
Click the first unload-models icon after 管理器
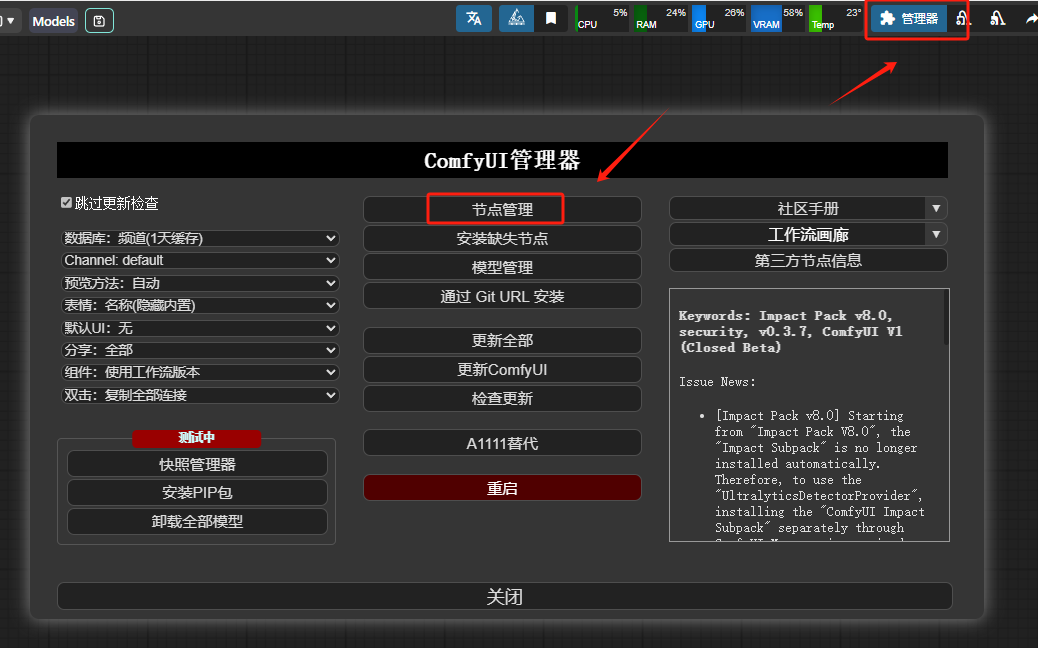pos(964,19)
